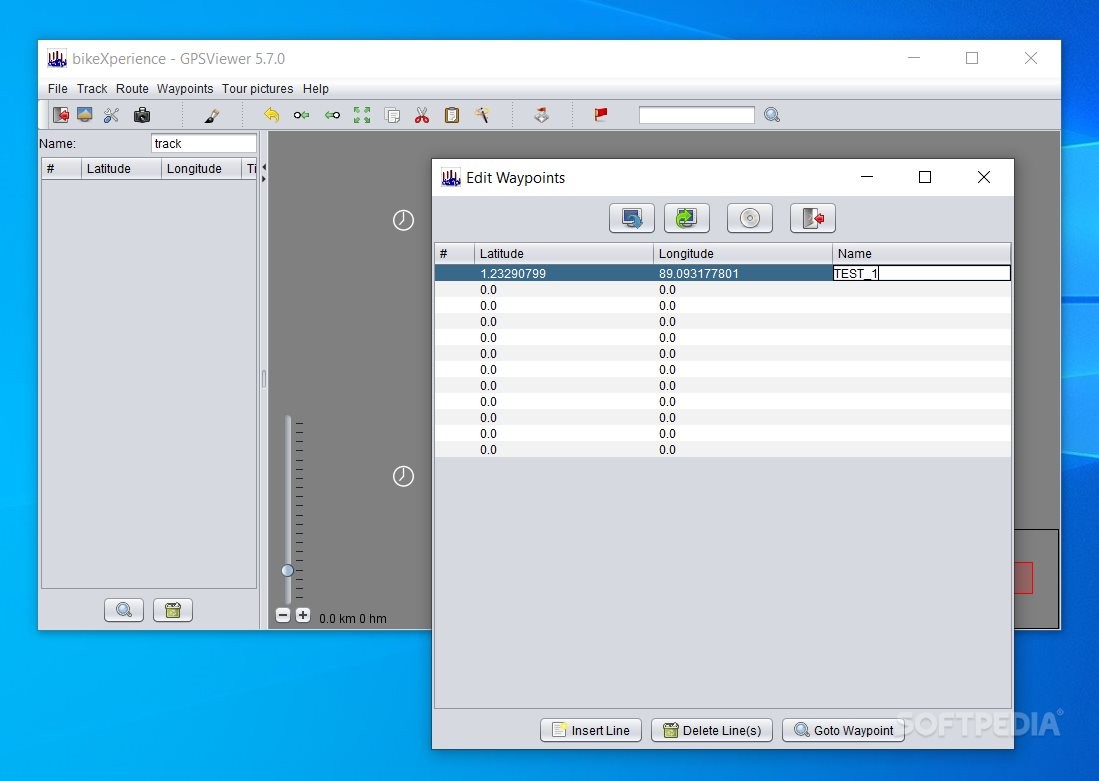Open the File menu
Image resolution: width=1099 pixels, height=781 pixels.
pyautogui.click(x=57, y=88)
